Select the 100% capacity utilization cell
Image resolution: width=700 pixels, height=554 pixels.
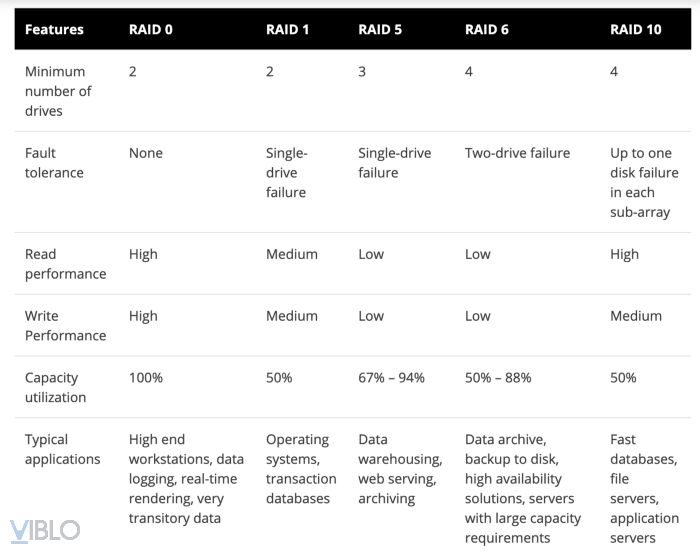point(146,378)
